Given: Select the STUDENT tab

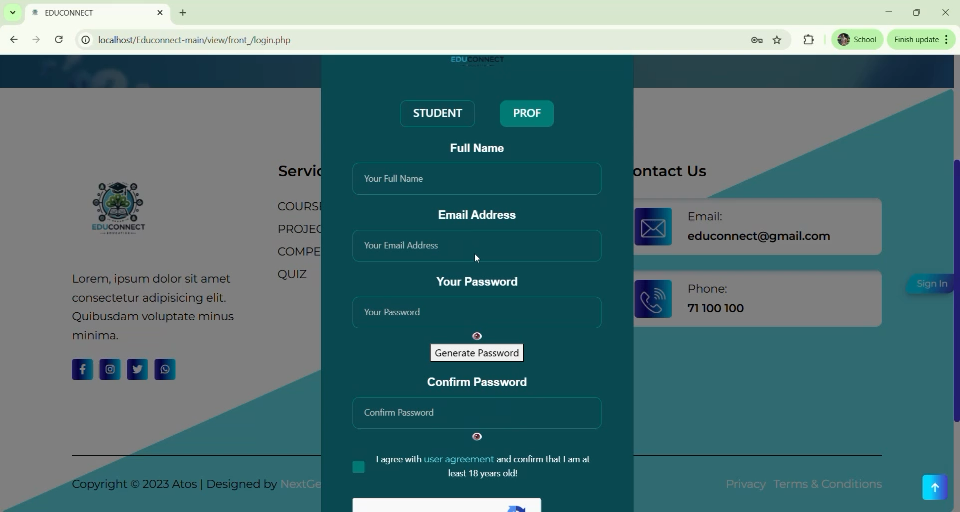Looking at the screenshot, I should coord(437,113).
